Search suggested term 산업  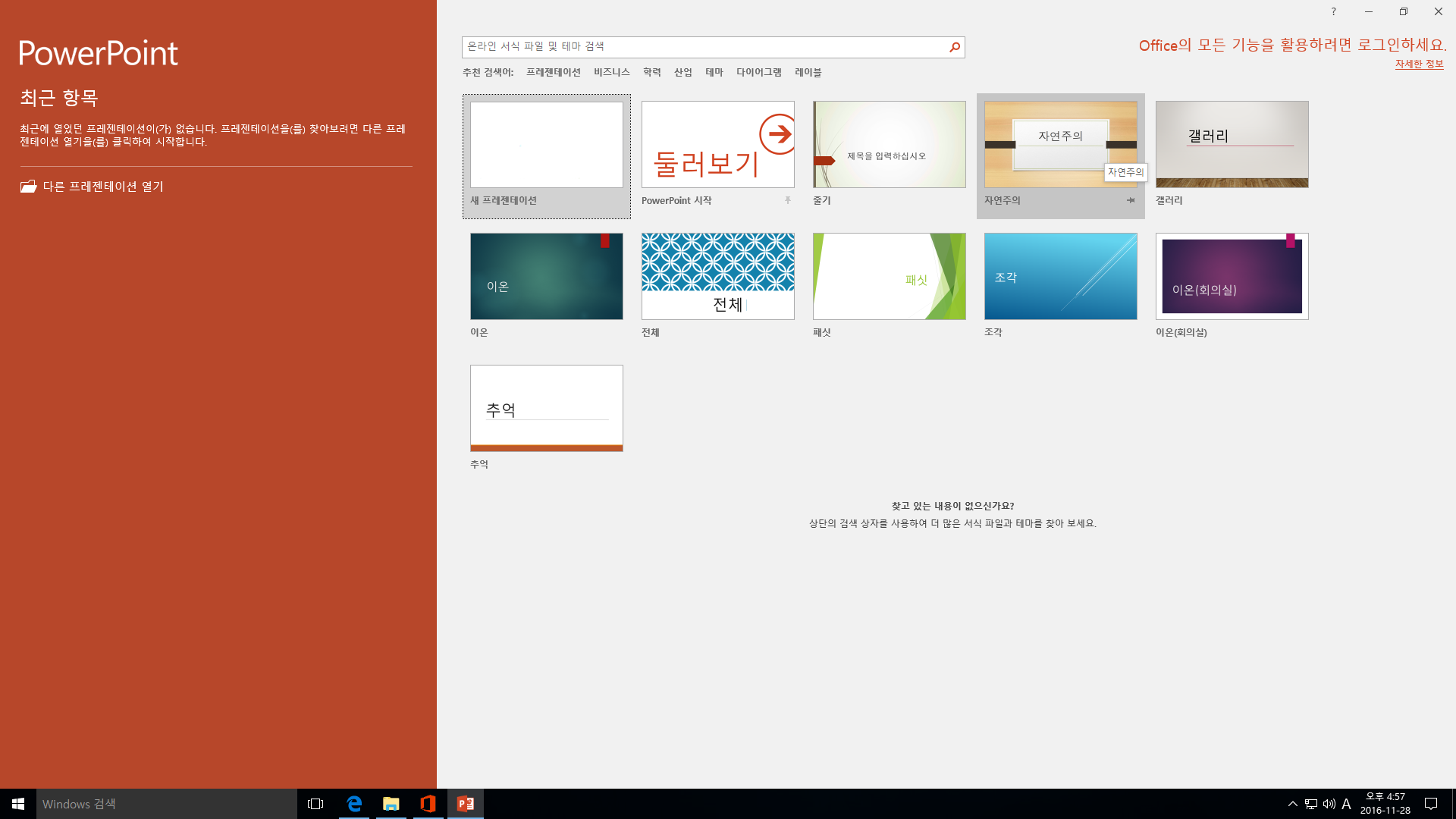tap(683, 73)
